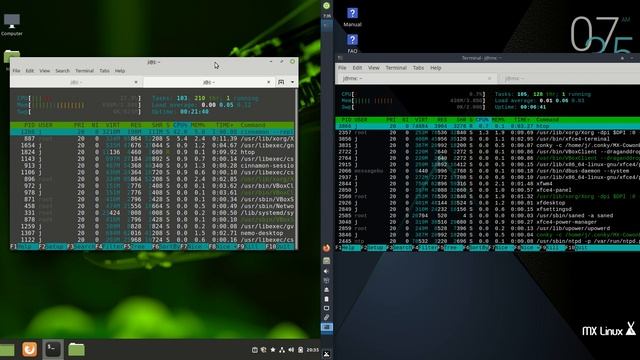Select xfce4-panel process row in right htop

click(x=487, y=190)
